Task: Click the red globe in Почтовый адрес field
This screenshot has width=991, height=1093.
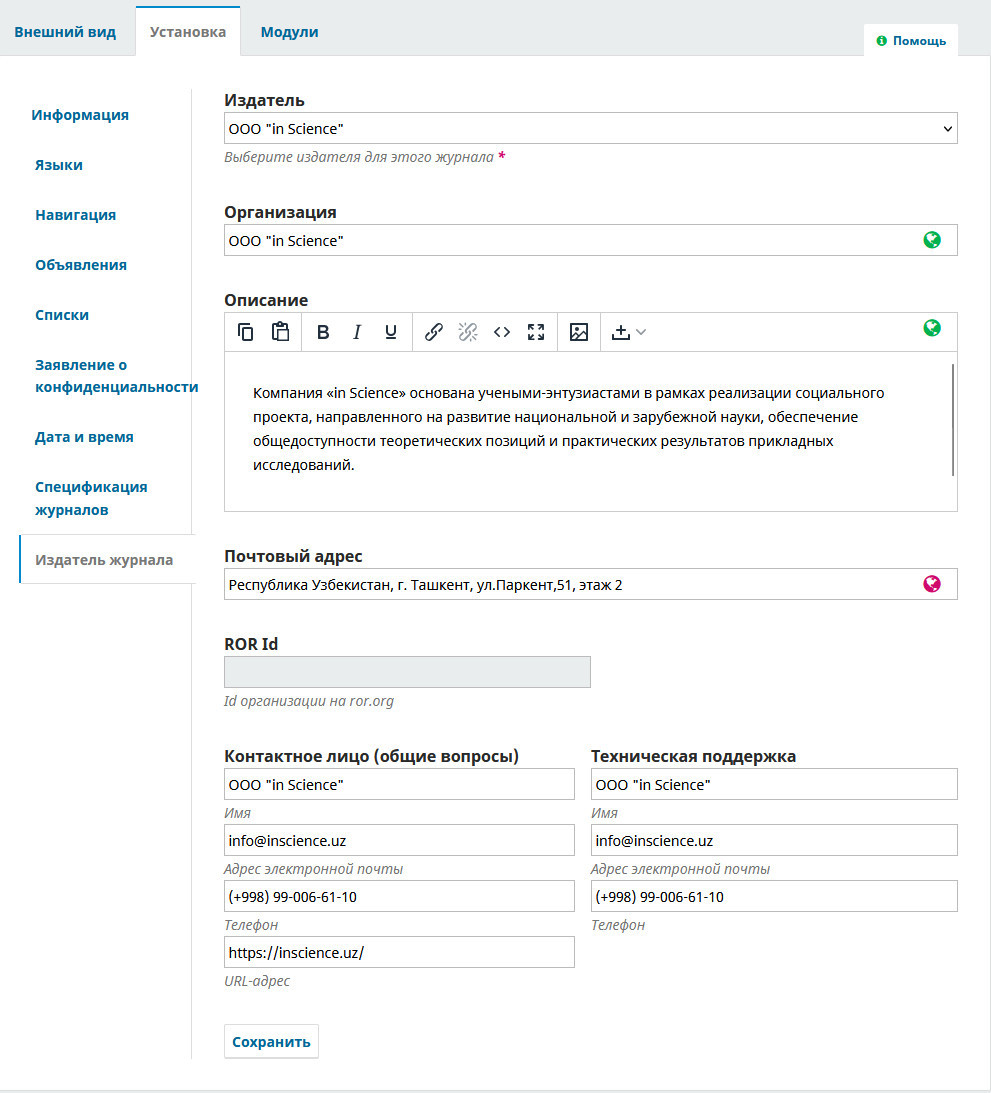Action: [932, 584]
